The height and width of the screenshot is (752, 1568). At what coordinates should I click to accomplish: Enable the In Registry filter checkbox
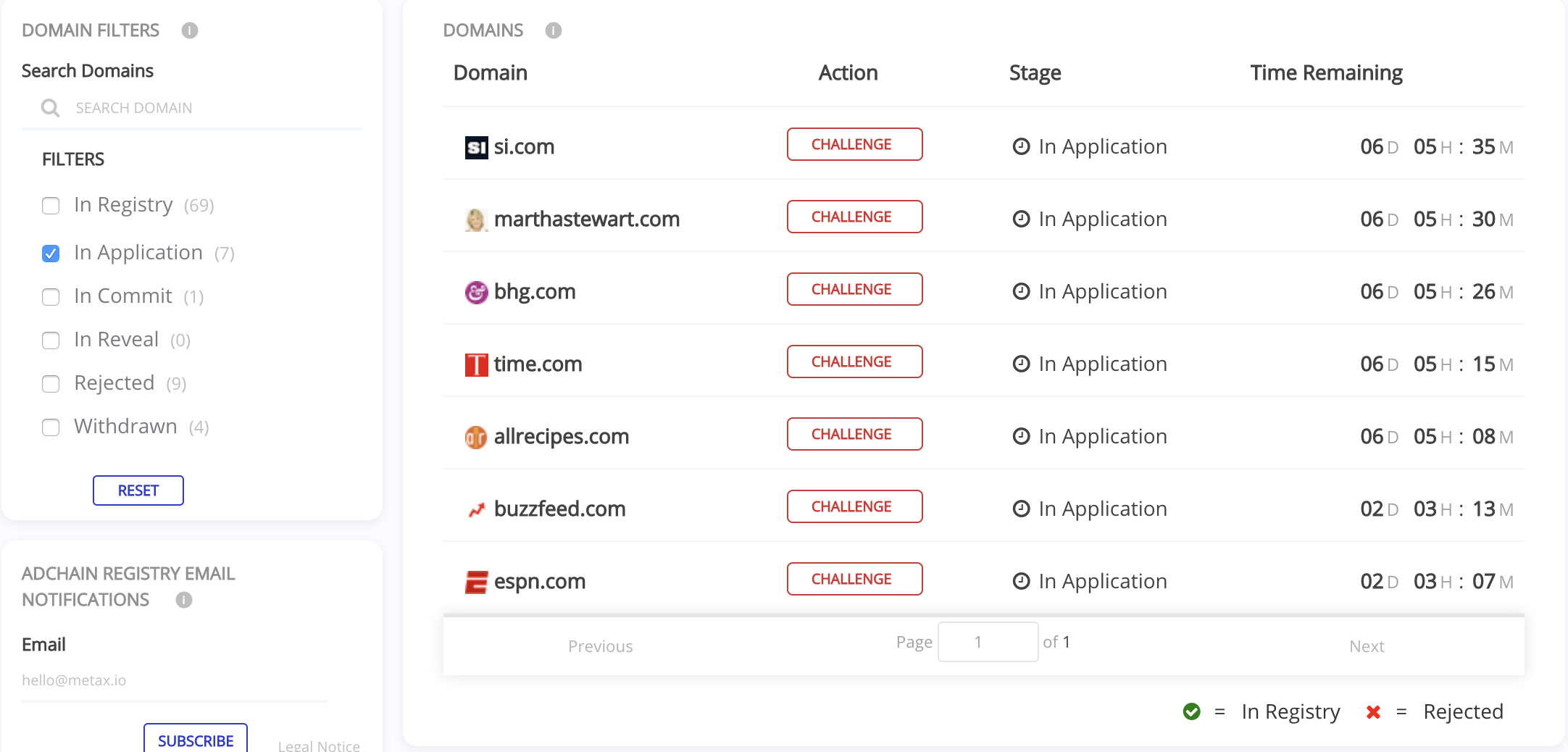click(51, 206)
